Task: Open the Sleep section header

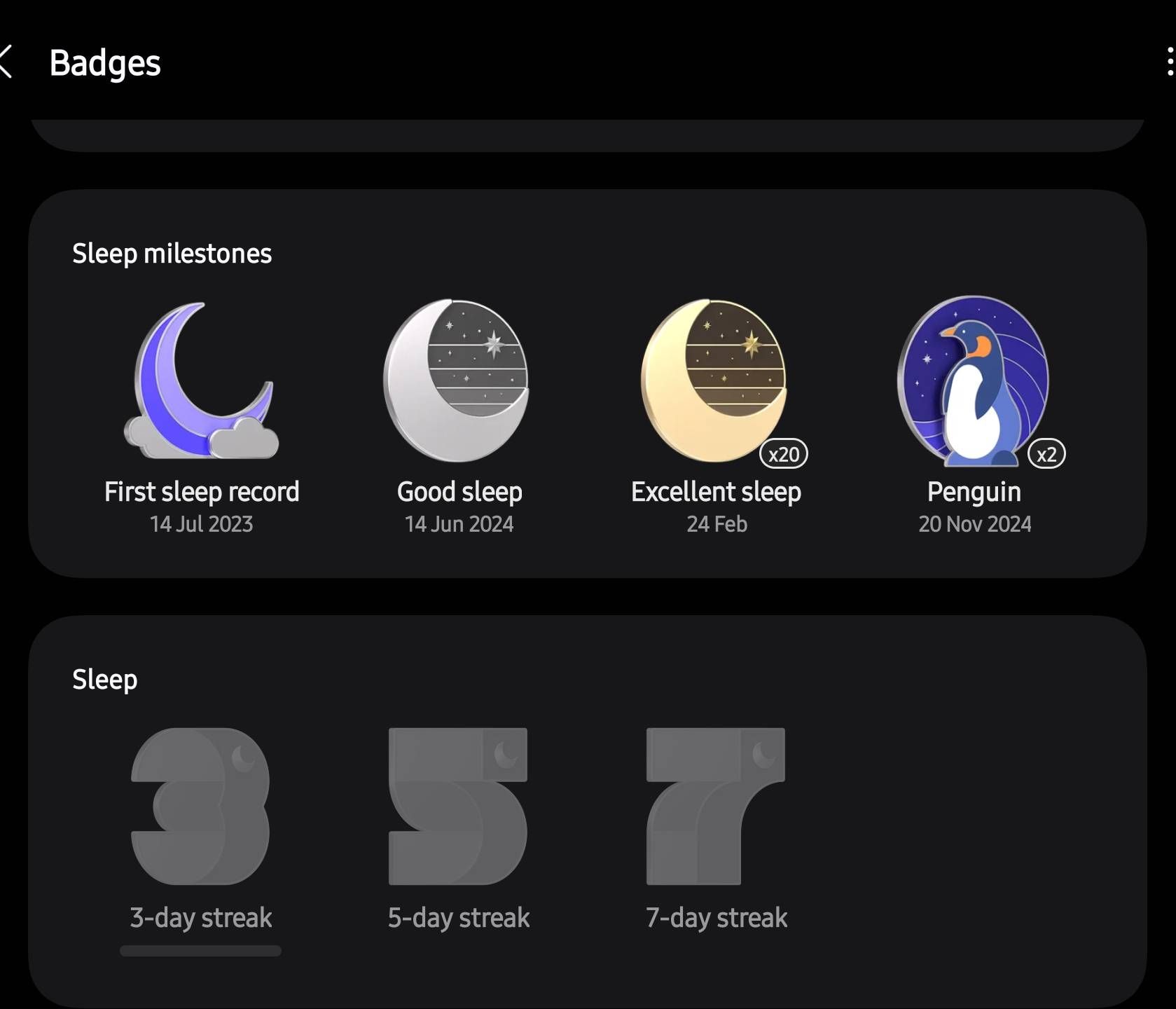Action: (105, 678)
